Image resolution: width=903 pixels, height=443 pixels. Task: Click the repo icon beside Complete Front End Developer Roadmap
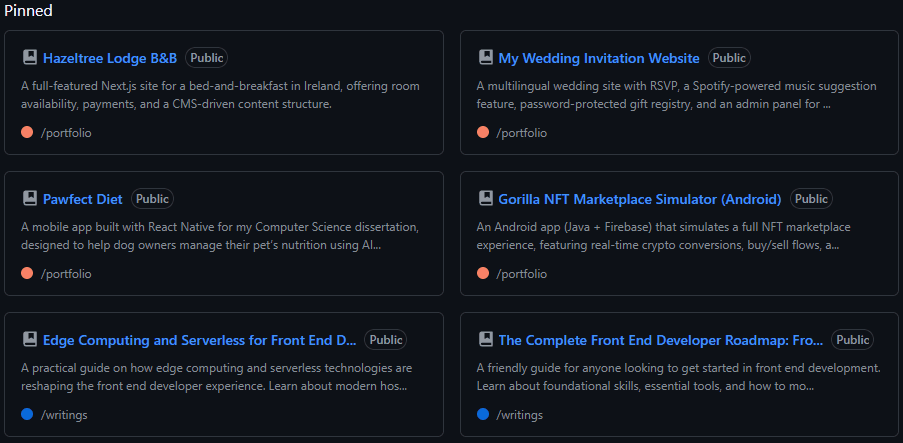point(485,340)
